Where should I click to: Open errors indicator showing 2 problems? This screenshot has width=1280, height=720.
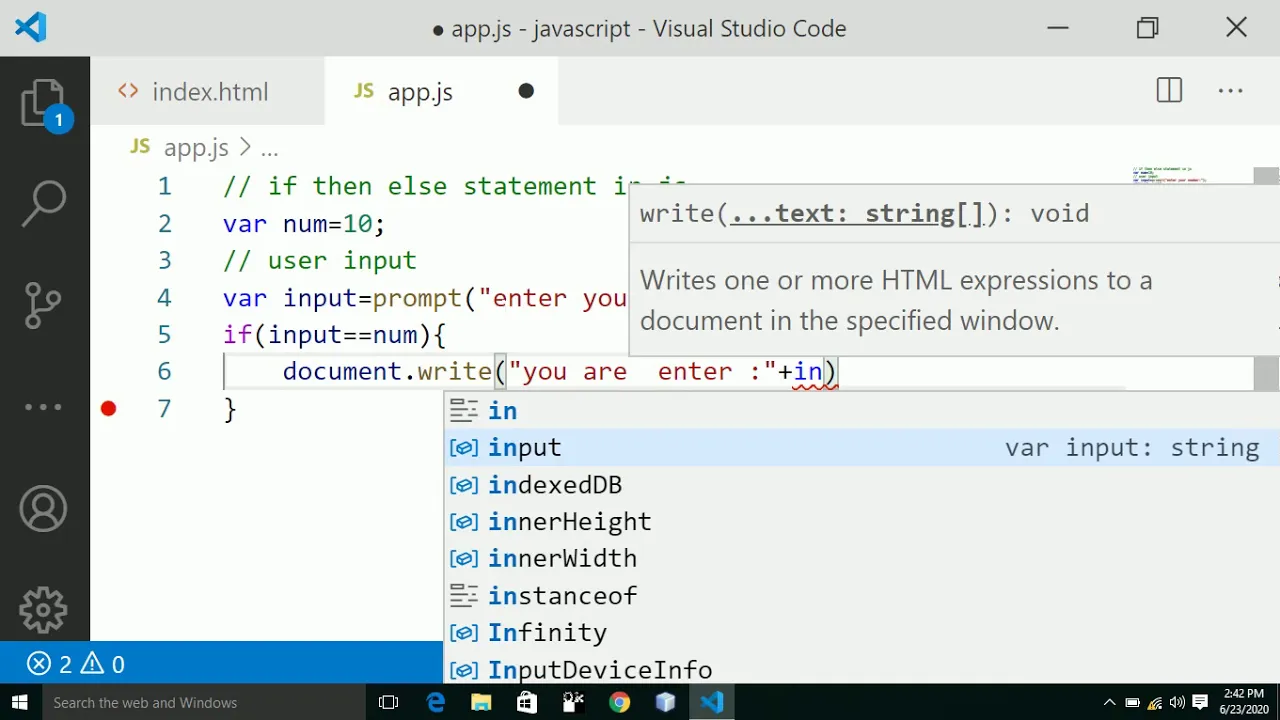click(x=50, y=664)
